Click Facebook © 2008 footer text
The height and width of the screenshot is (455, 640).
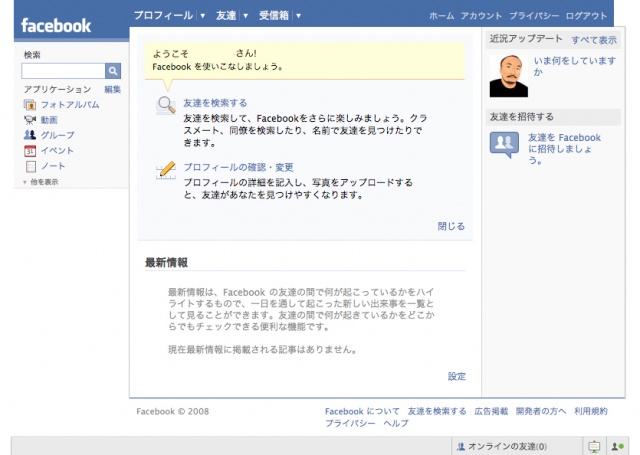(173, 411)
